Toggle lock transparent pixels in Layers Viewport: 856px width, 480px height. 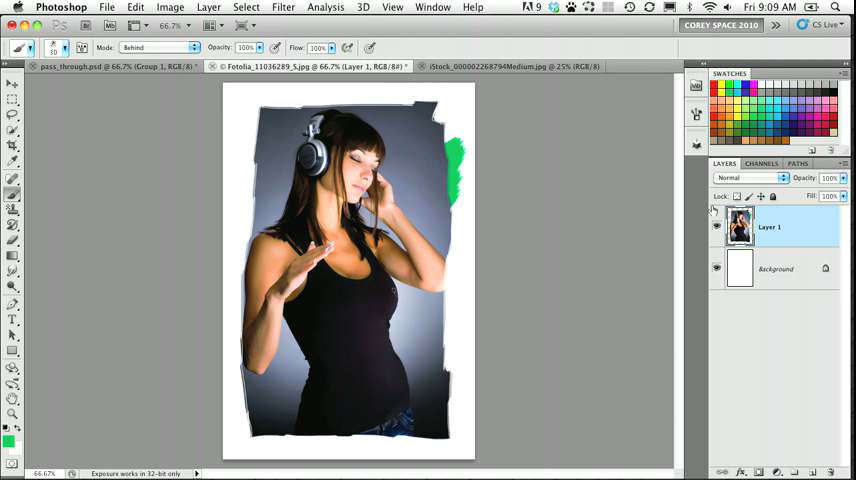737,197
